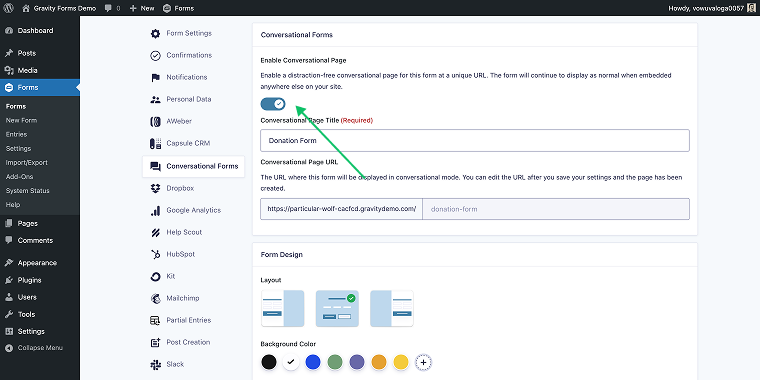Click the Forms icon in the admin bar
Viewport: 760px width, 380px height.
click(167, 8)
